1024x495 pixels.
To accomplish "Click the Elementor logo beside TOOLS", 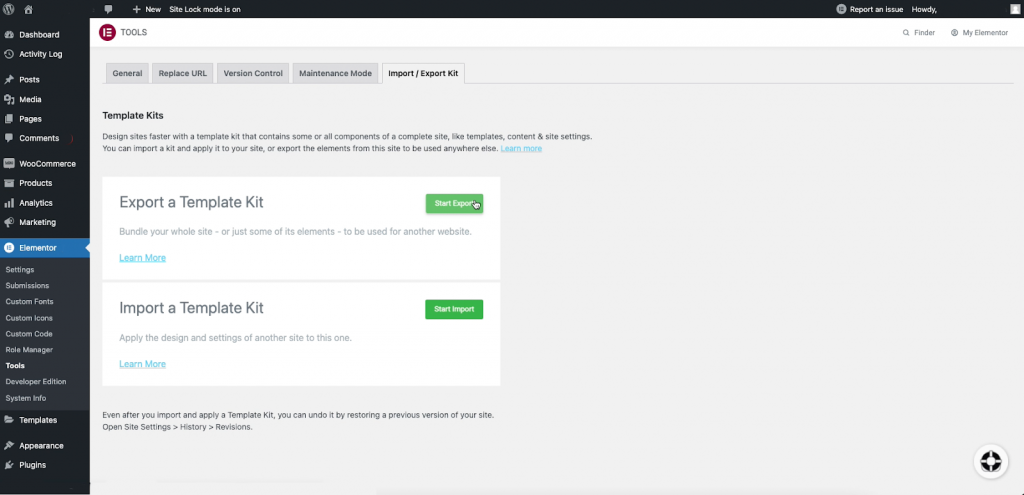I will [x=107, y=32].
